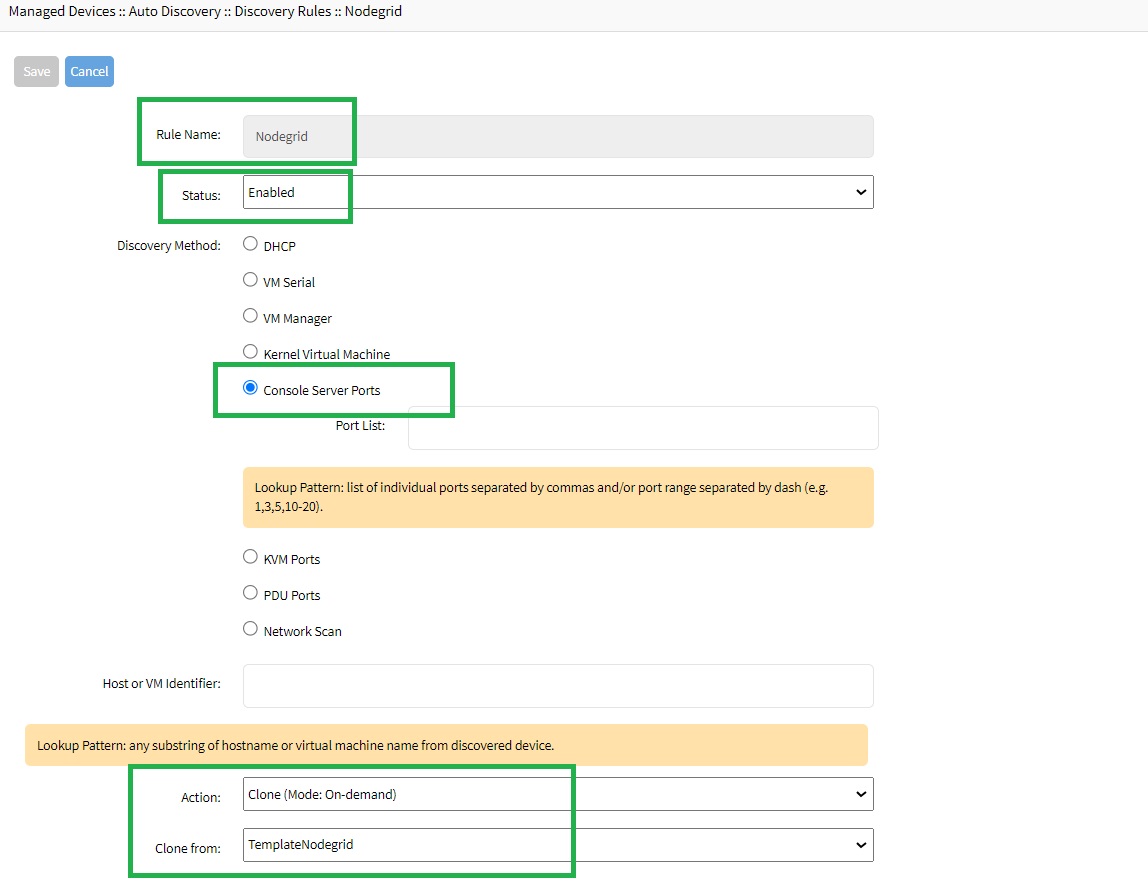Click the Action label
This screenshot has height=886, width=1148.
click(201, 797)
